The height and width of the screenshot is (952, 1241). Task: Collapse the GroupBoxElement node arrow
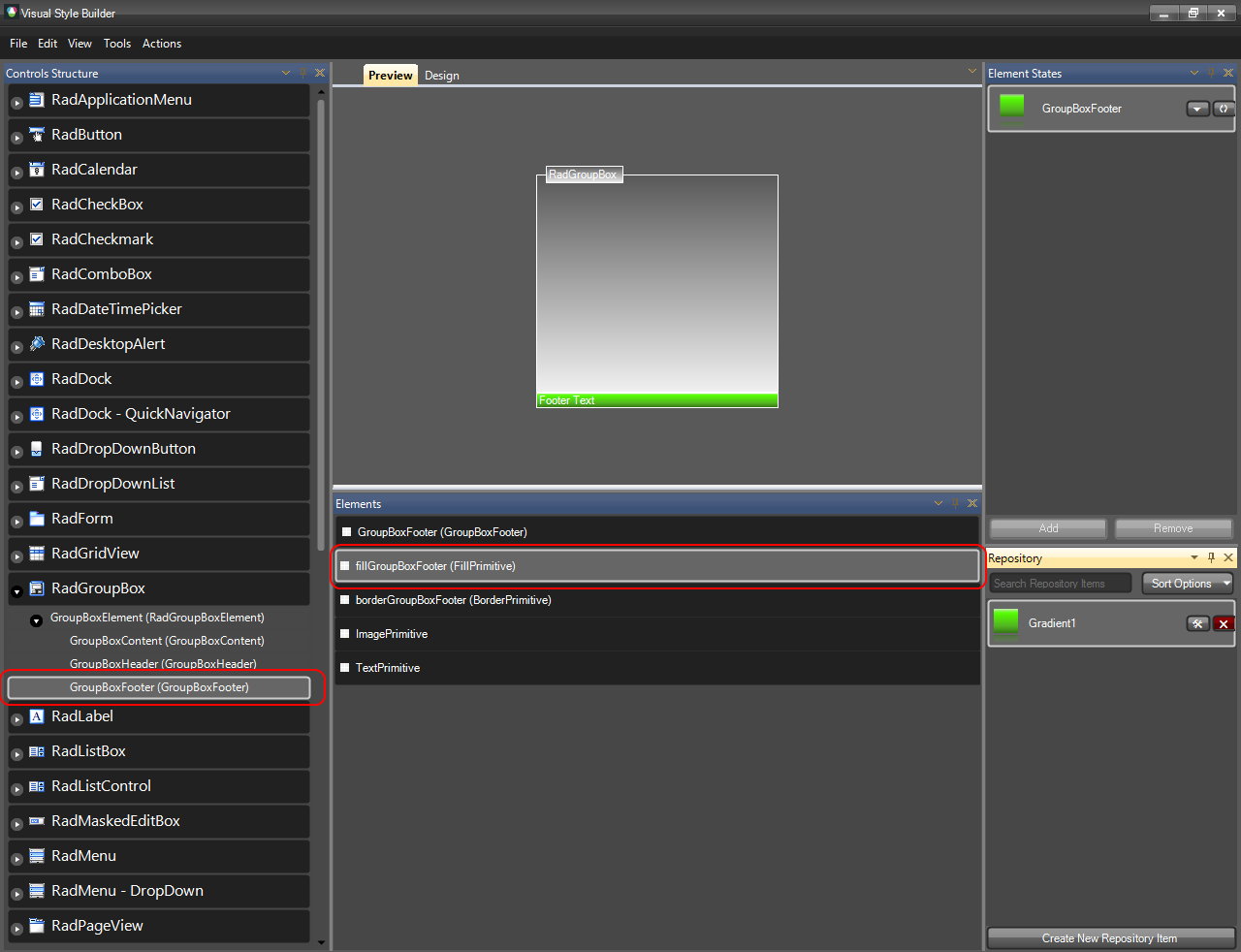click(x=36, y=620)
